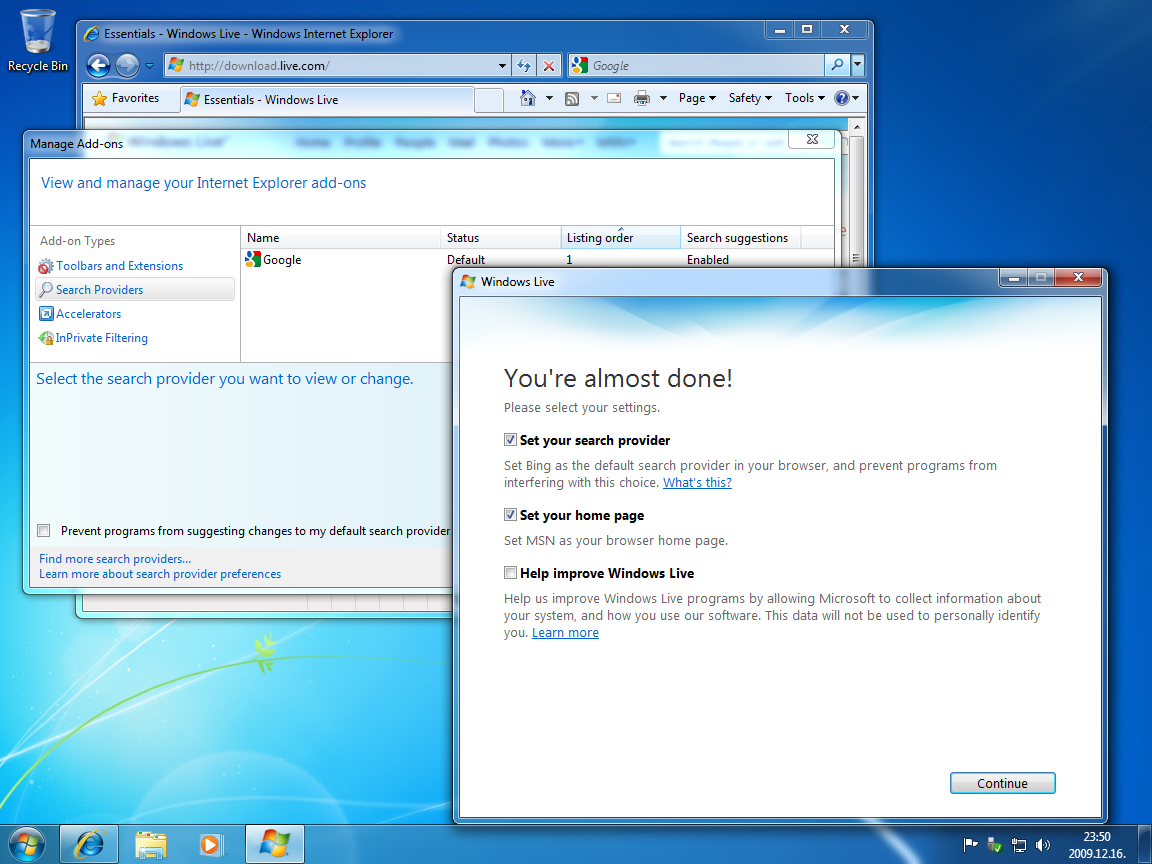Click the Read Mail icon
Image resolution: width=1152 pixels, height=864 pixels.
614,98
